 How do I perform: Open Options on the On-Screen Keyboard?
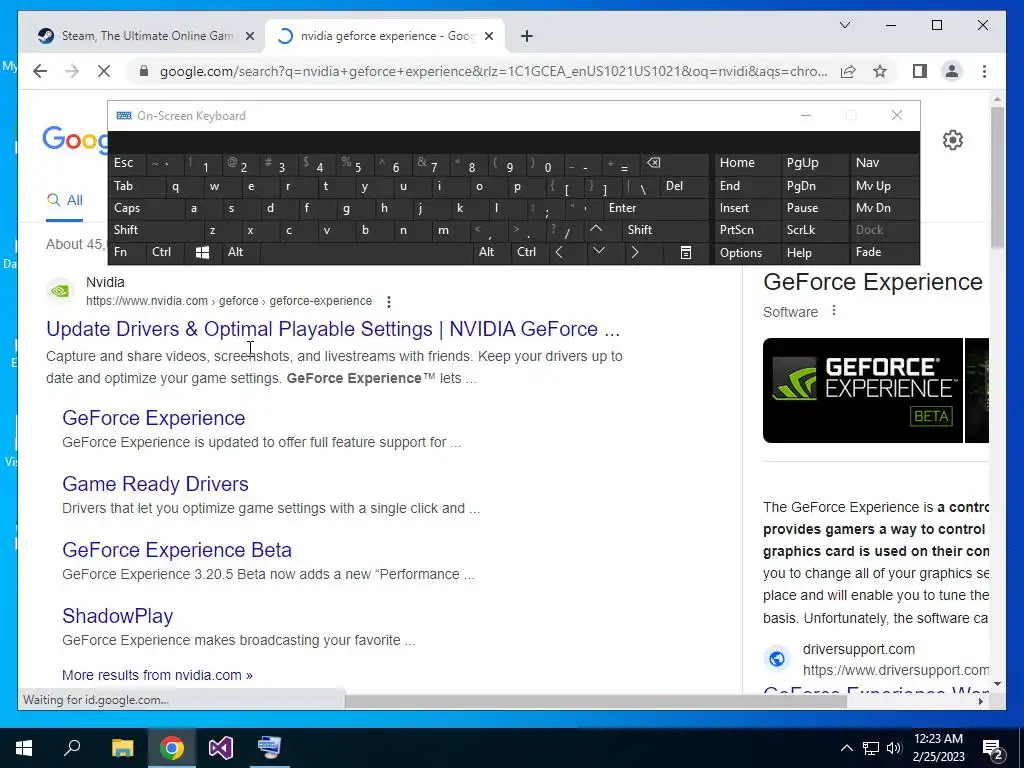[x=746, y=253]
